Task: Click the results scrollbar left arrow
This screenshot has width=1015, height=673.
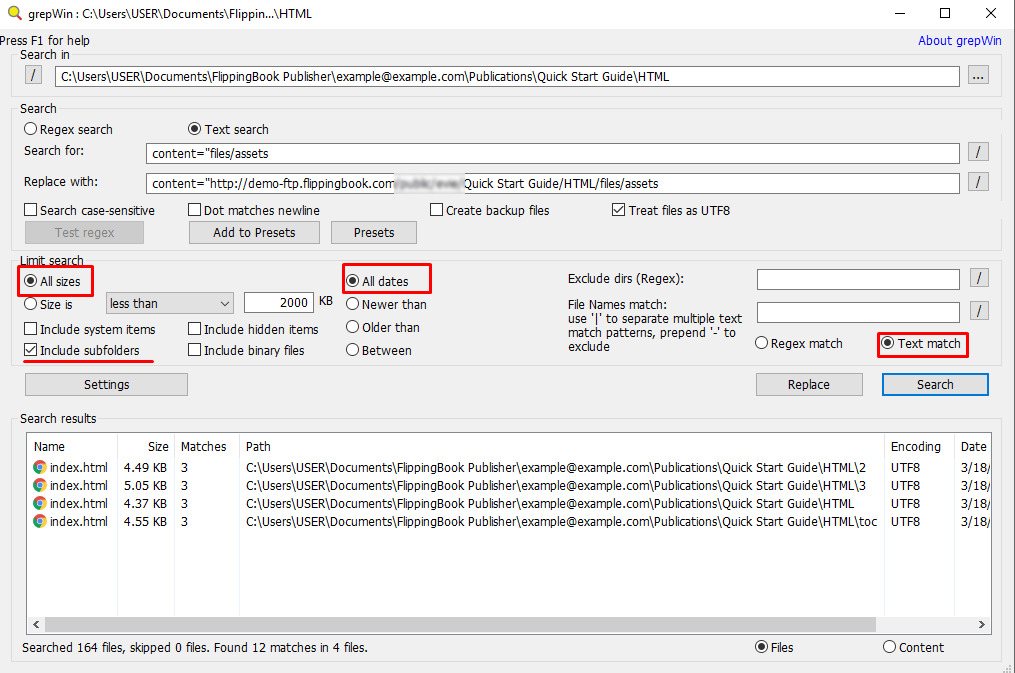Action: pyautogui.click(x=36, y=624)
